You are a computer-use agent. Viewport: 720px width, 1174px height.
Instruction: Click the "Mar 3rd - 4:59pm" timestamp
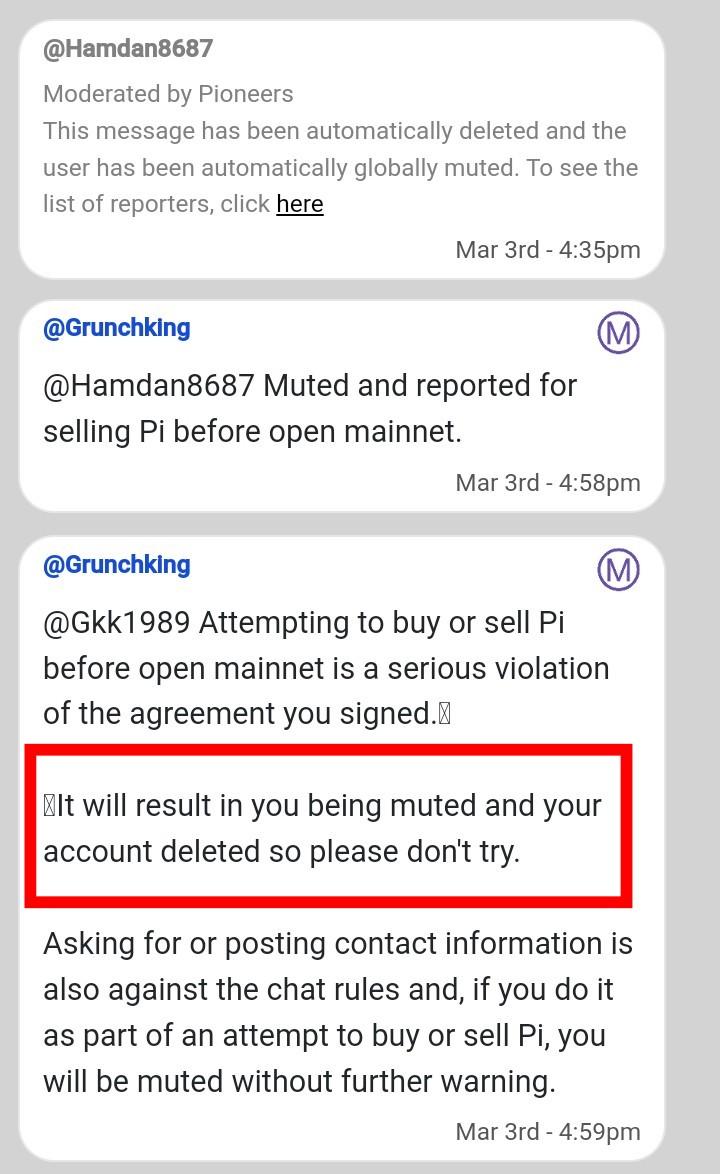(547, 1131)
